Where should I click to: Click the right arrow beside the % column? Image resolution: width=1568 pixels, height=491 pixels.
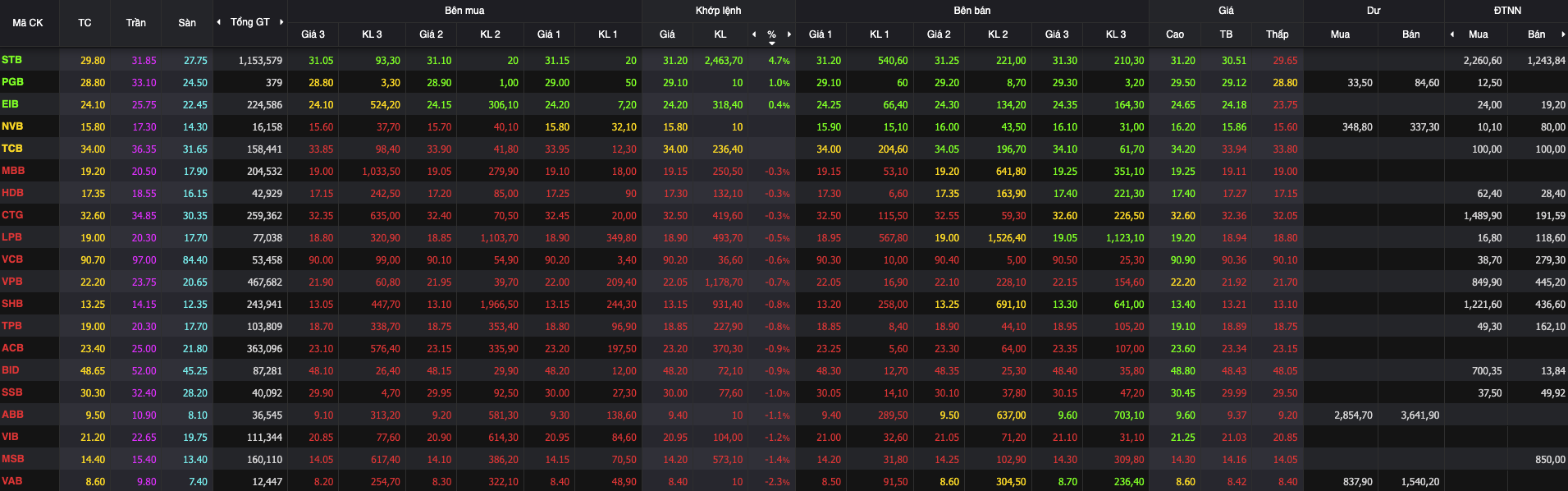[789, 34]
